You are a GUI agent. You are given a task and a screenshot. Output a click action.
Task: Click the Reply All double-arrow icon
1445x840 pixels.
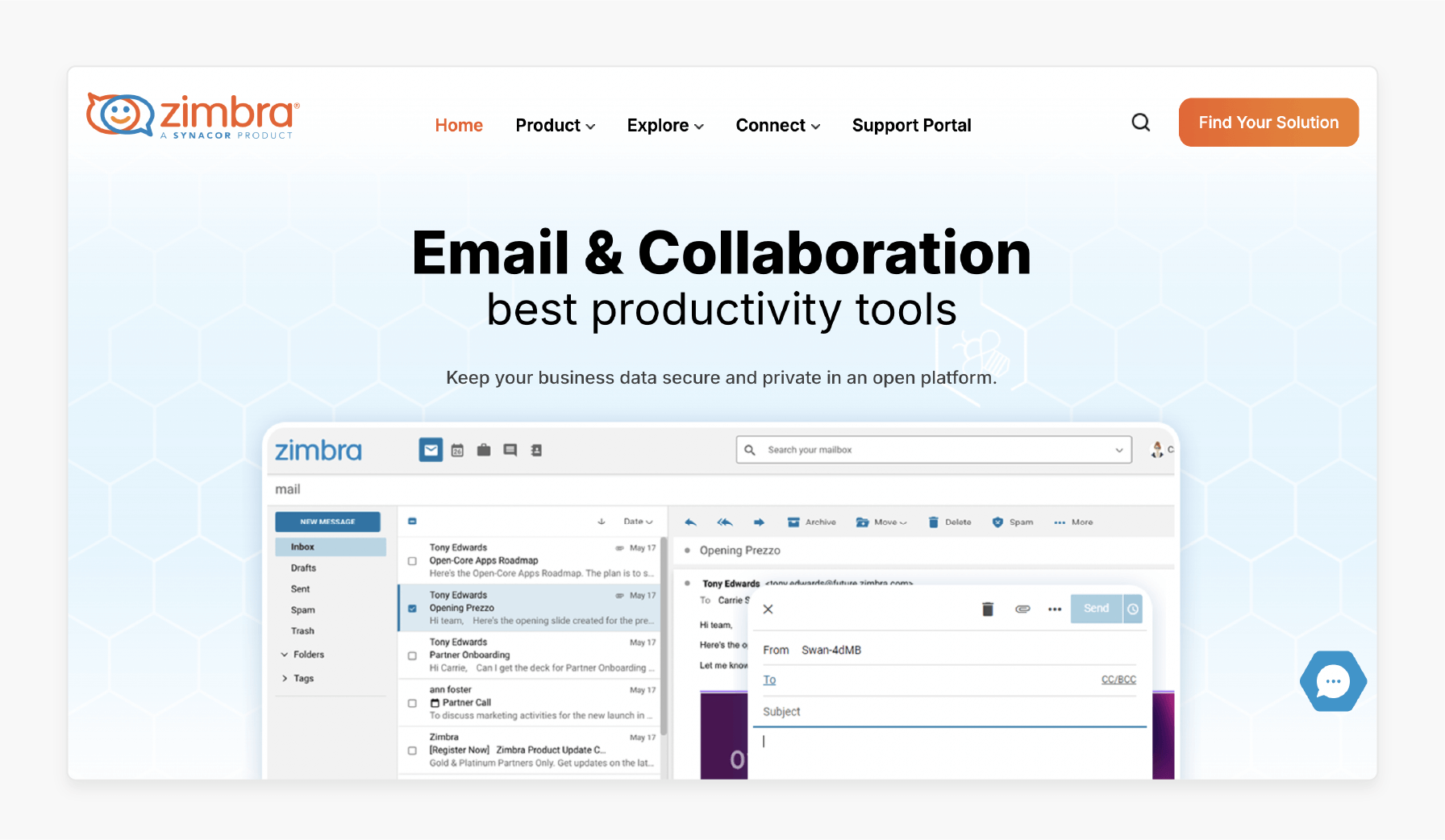(x=725, y=522)
